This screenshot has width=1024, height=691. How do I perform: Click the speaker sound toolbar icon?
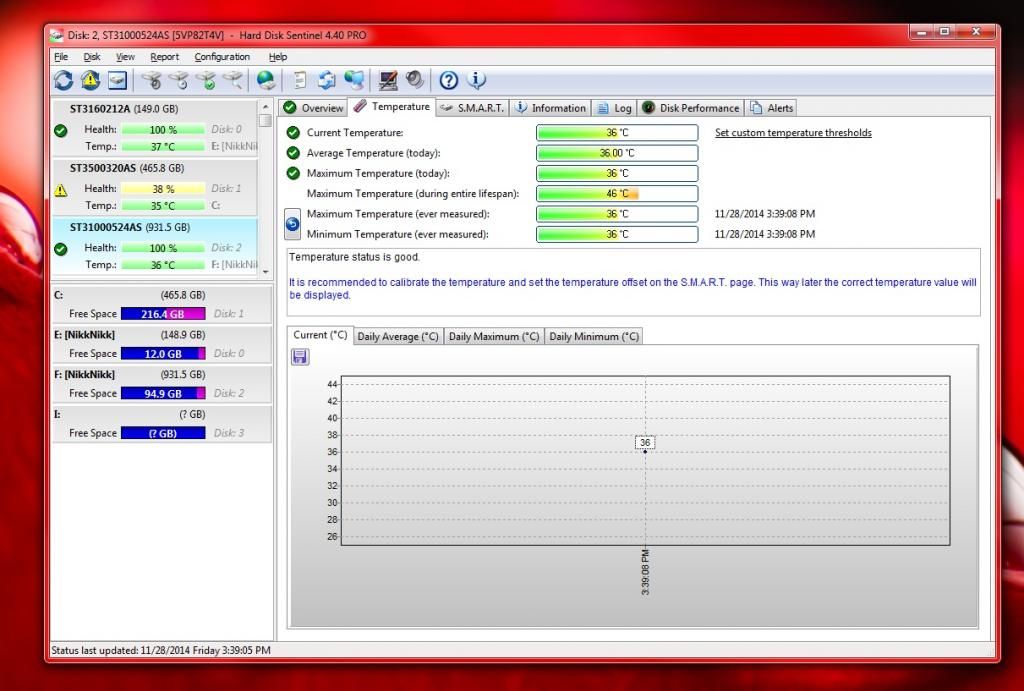point(415,80)
